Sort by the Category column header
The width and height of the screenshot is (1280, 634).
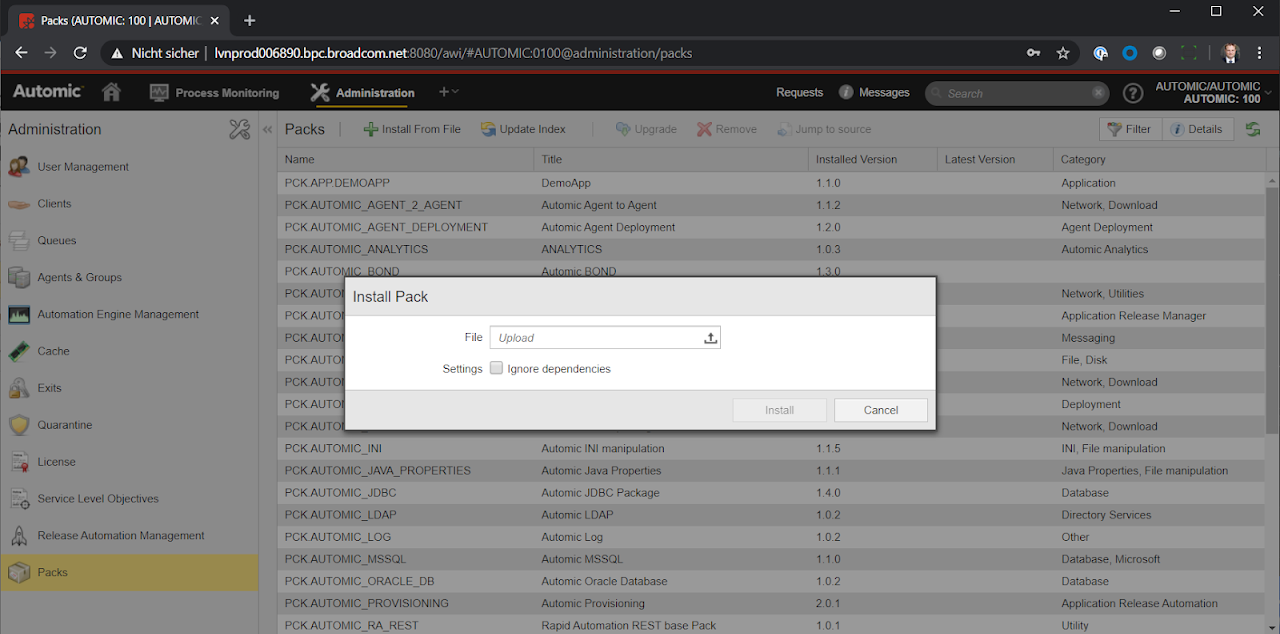click(x=1160, y=159)
